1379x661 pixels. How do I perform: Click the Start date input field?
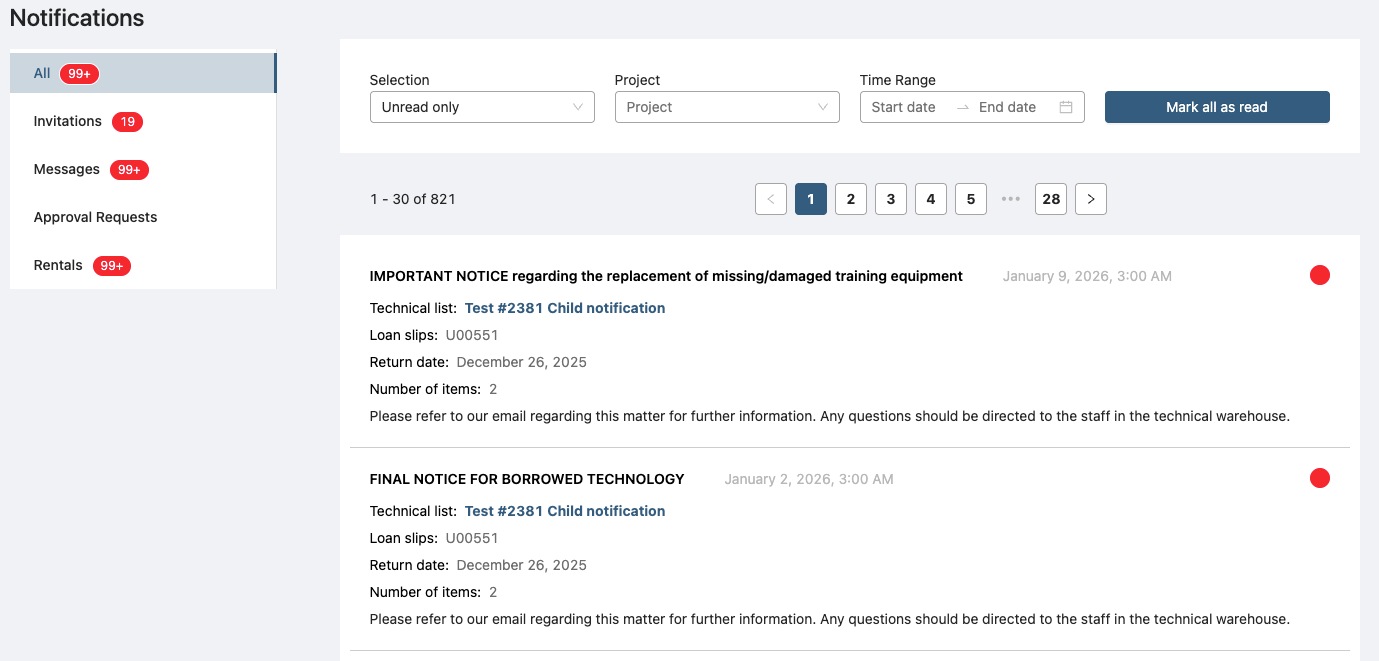[x=904, y=107]
